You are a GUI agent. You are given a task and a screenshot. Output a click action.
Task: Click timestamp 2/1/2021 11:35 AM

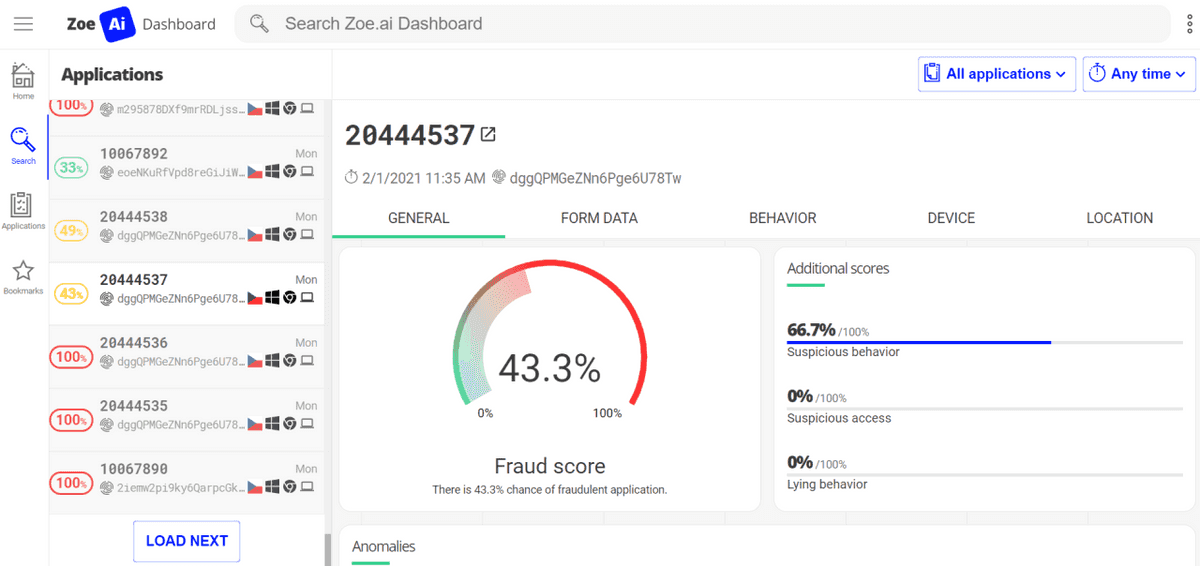coord(424,178)
